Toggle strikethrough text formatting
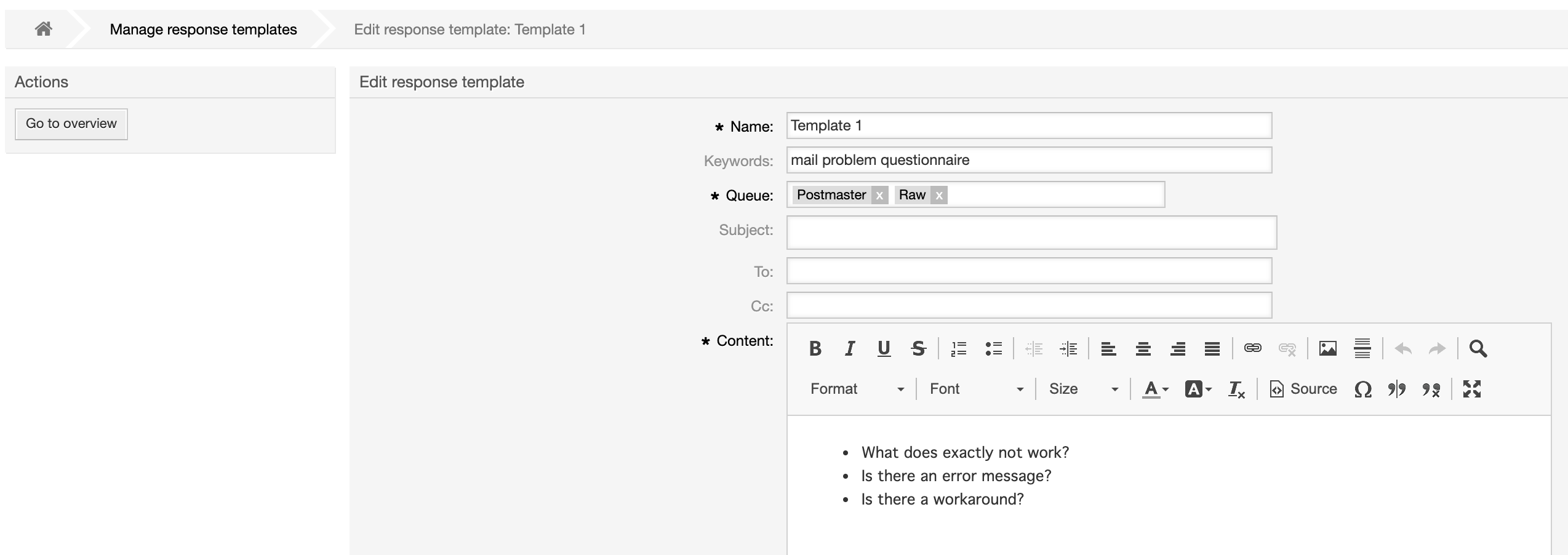The height and width of the screenshot is (555, 1568). click(918, 349)
